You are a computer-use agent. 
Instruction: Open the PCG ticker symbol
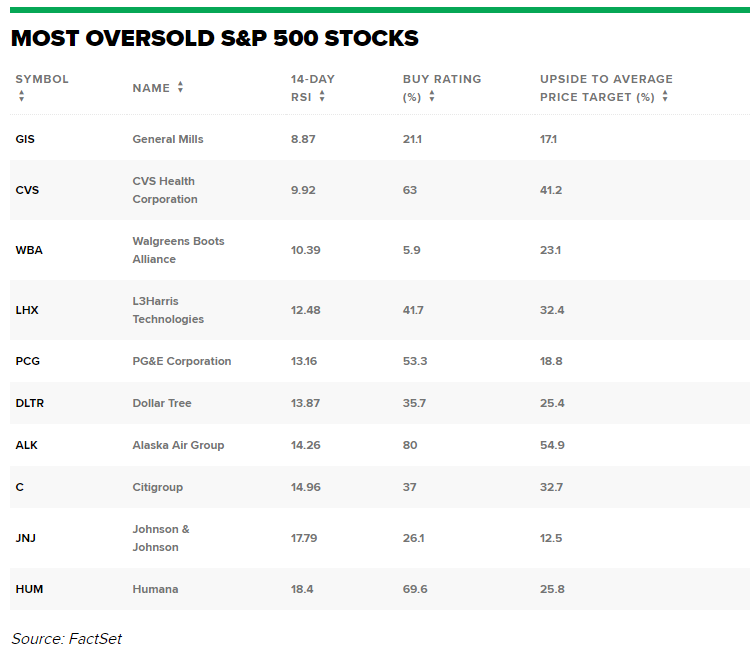[x=27, y=361]
